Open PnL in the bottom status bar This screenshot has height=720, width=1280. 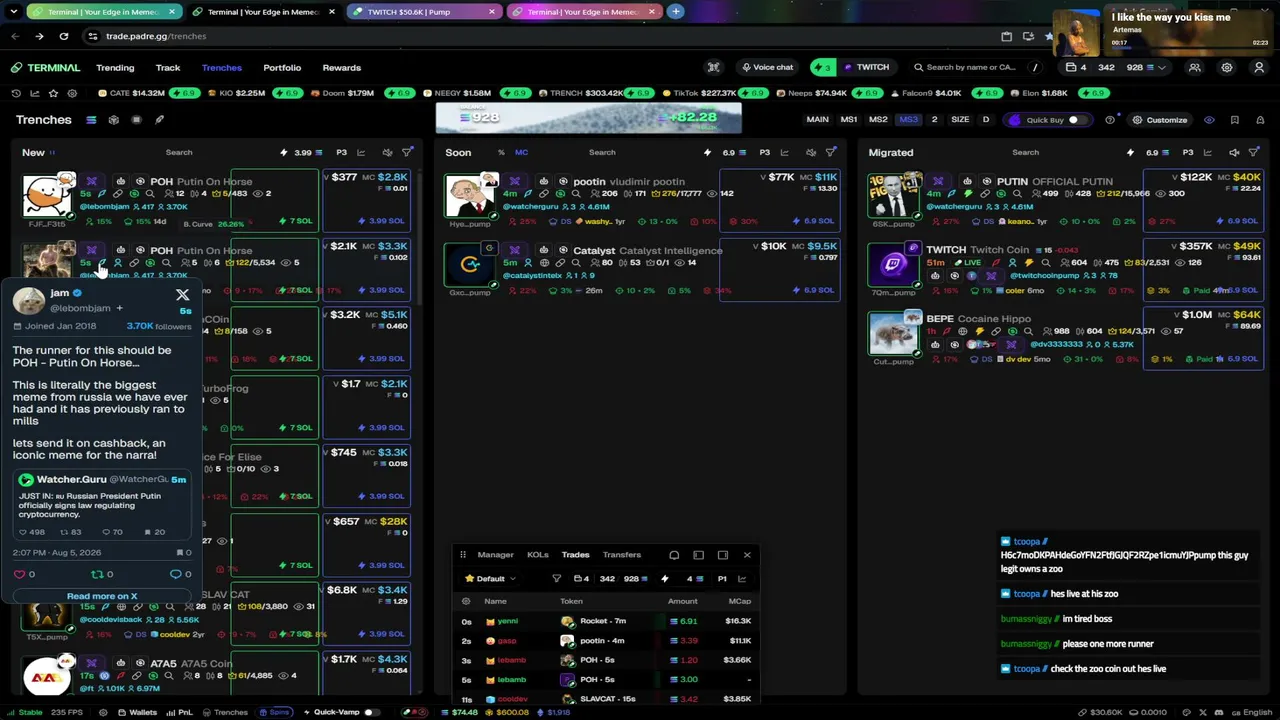click(x=180, y=712)
